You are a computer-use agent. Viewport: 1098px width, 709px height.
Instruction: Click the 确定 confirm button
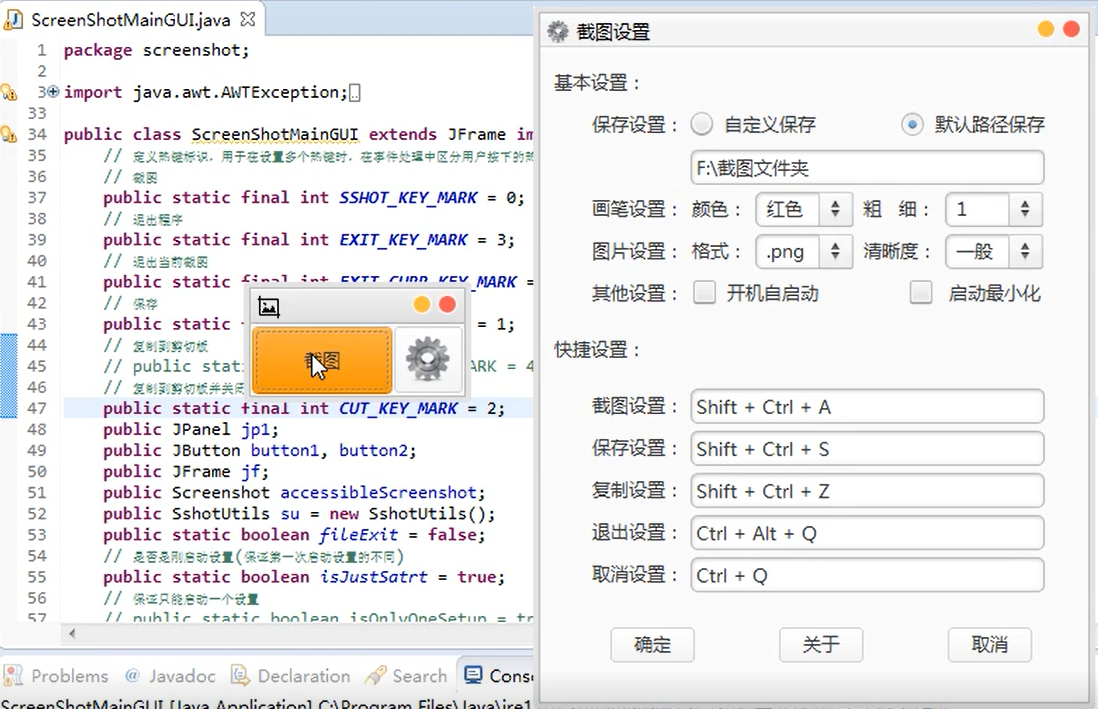(652, 645)
